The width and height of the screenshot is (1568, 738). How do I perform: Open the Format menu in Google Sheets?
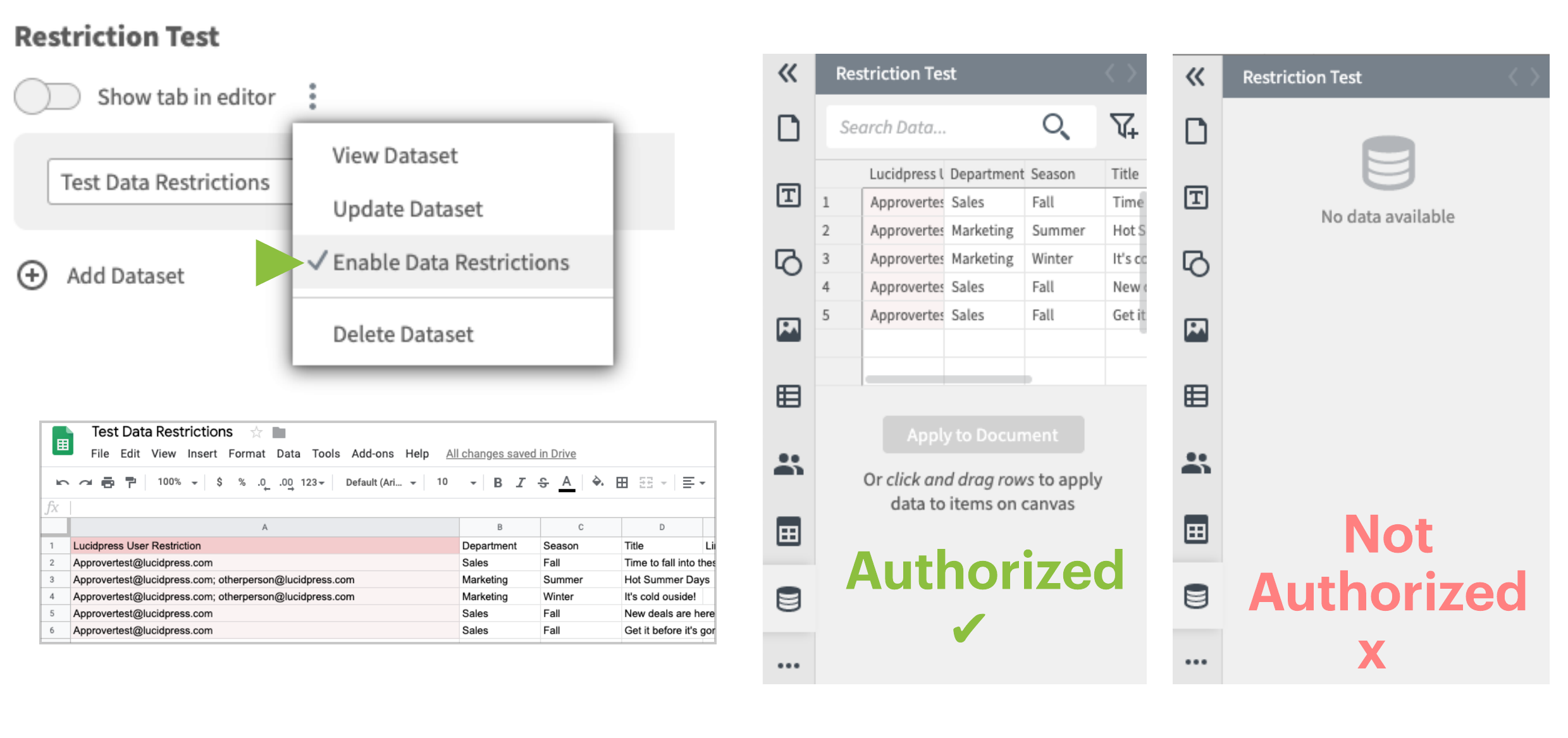coord(247,453)
